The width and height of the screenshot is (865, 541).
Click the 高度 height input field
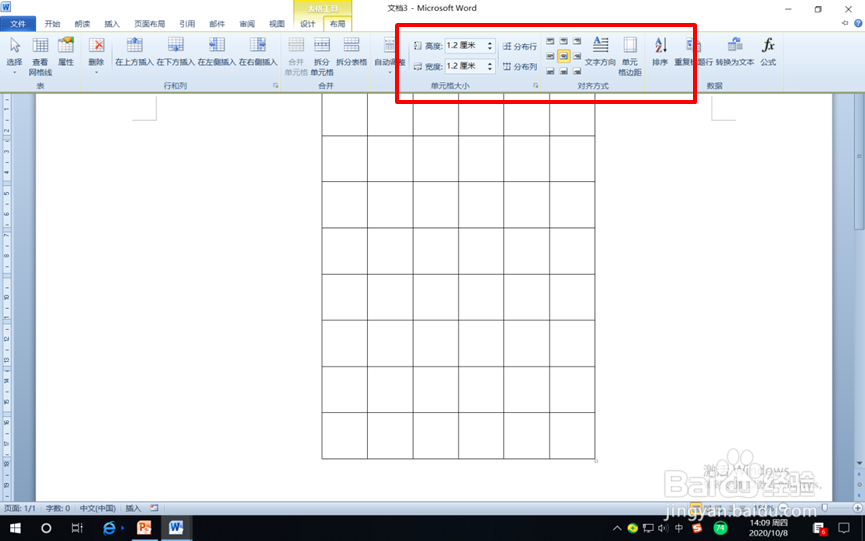465,46
